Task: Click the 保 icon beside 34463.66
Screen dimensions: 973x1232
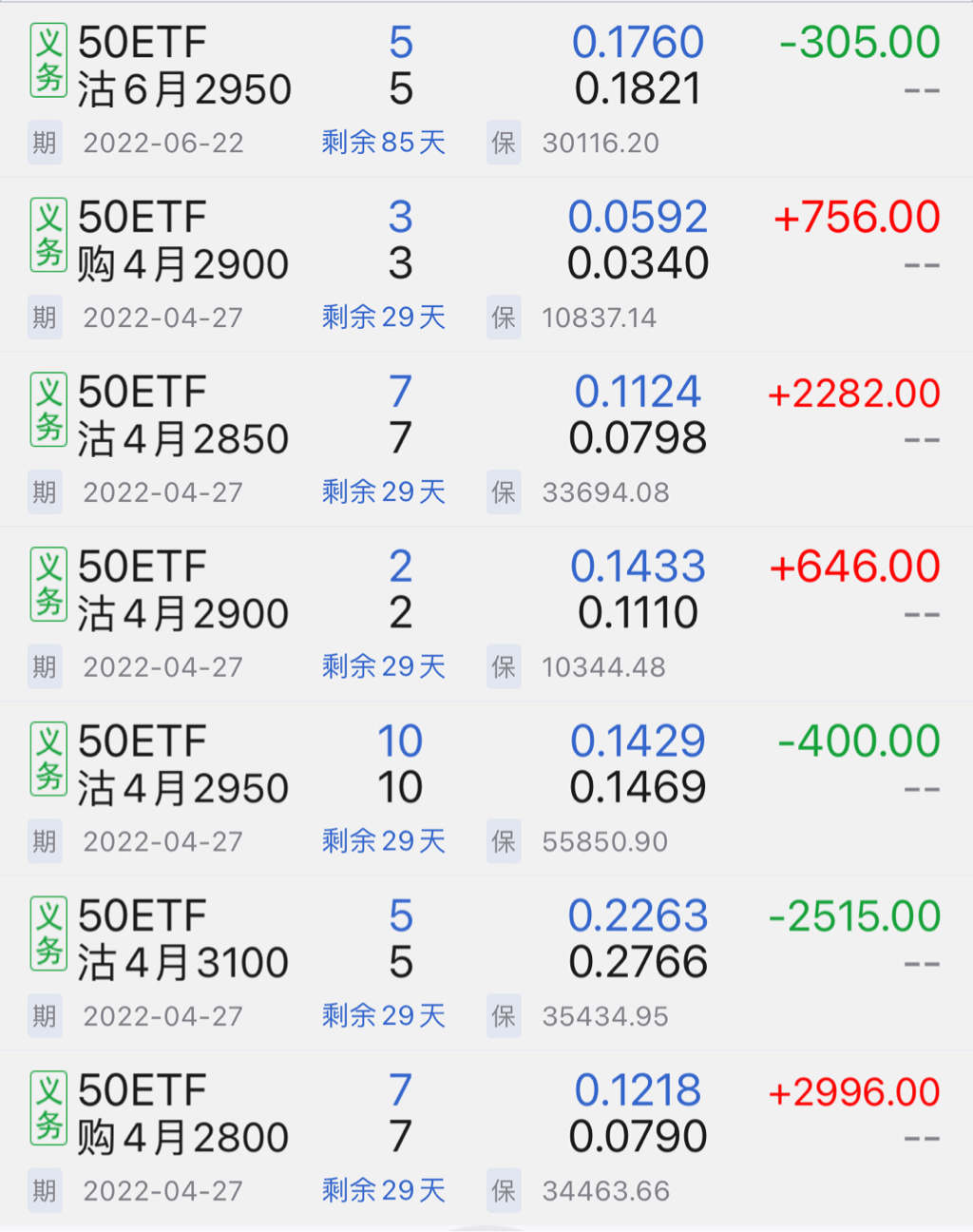Action: pyautogui.click(x=504, y=1191)
